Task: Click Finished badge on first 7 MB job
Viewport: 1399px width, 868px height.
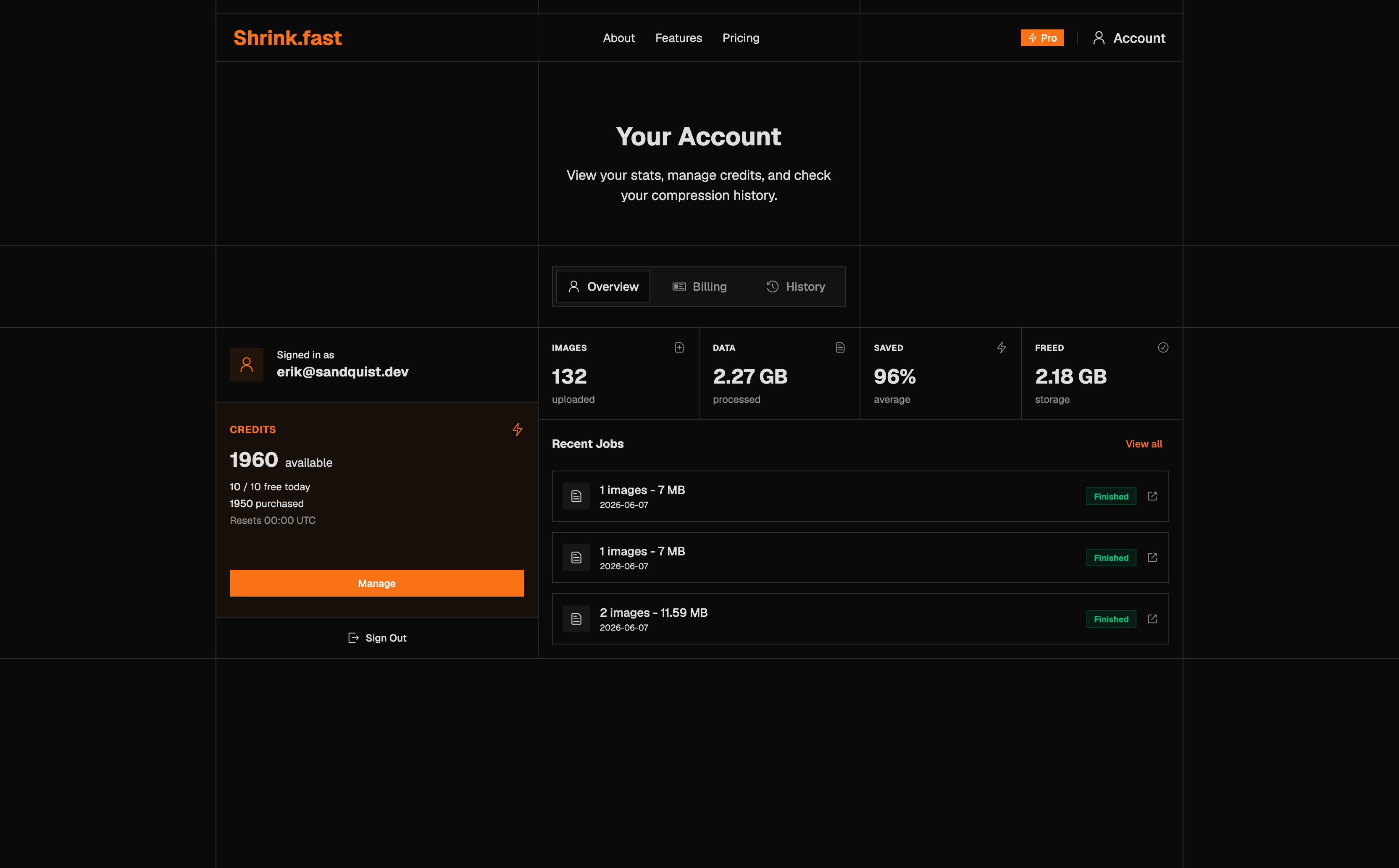Action: pyautogui.click(x=1111, y=497)
